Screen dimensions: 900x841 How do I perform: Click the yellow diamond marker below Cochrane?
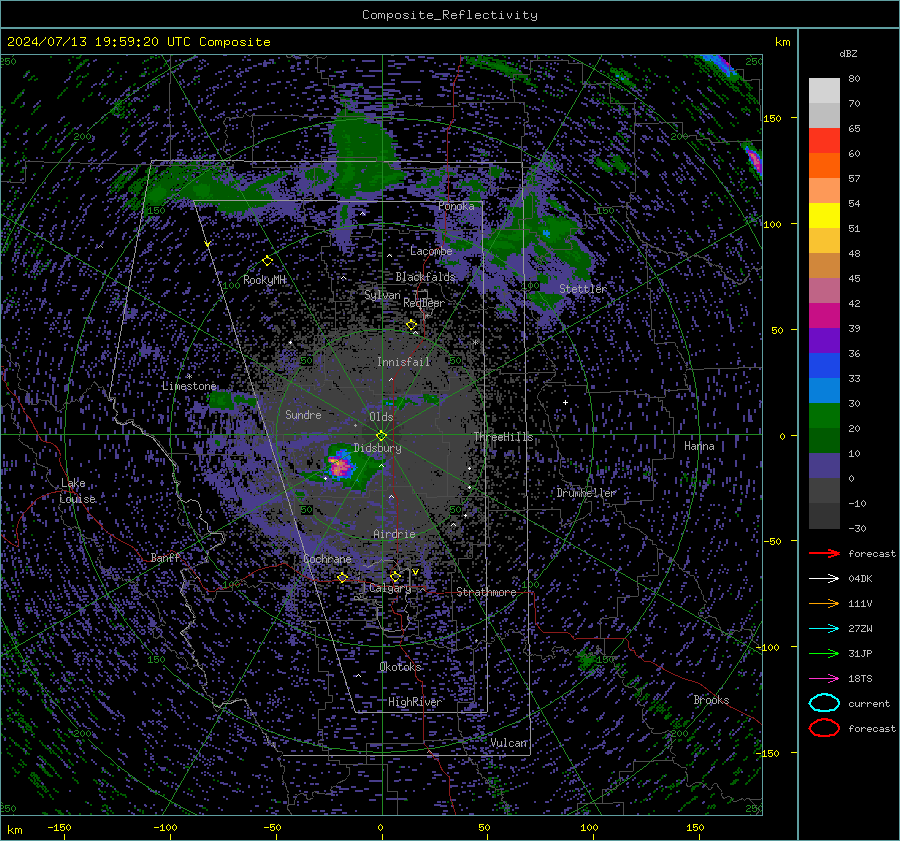[343, 577]
